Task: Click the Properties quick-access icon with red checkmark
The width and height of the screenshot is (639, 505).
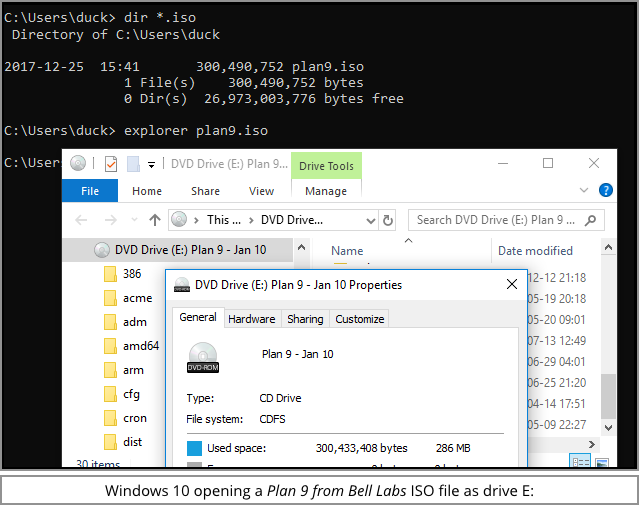Action: [x=111, y=164]
